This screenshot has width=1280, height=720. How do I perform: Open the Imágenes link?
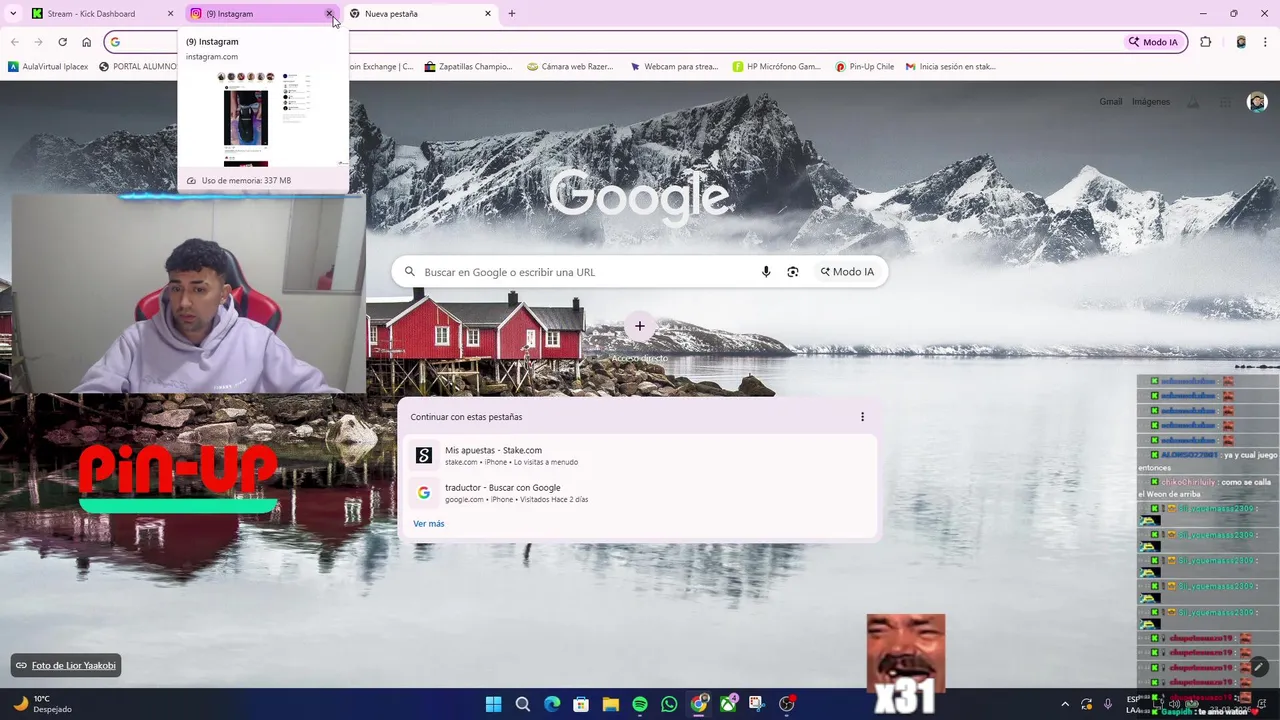[1151, 102]
